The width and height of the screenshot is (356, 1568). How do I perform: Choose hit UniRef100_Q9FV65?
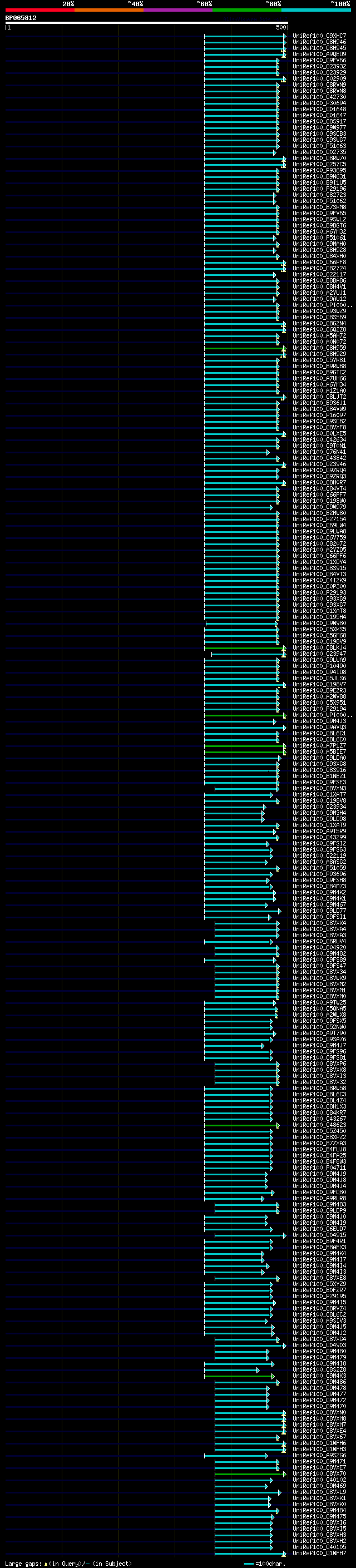point(319,213)
